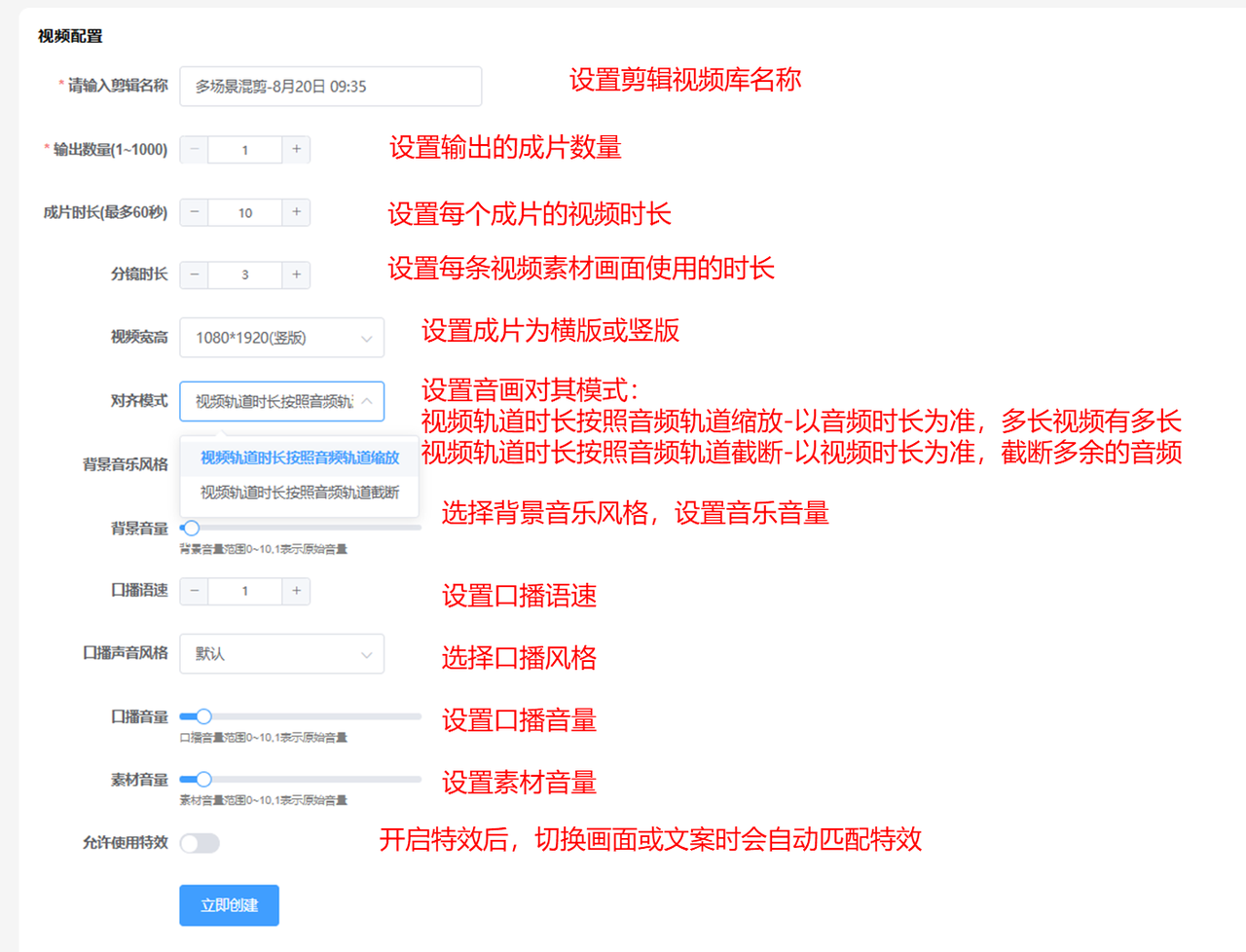Click plus button for 输出数量

coord(296,149)
